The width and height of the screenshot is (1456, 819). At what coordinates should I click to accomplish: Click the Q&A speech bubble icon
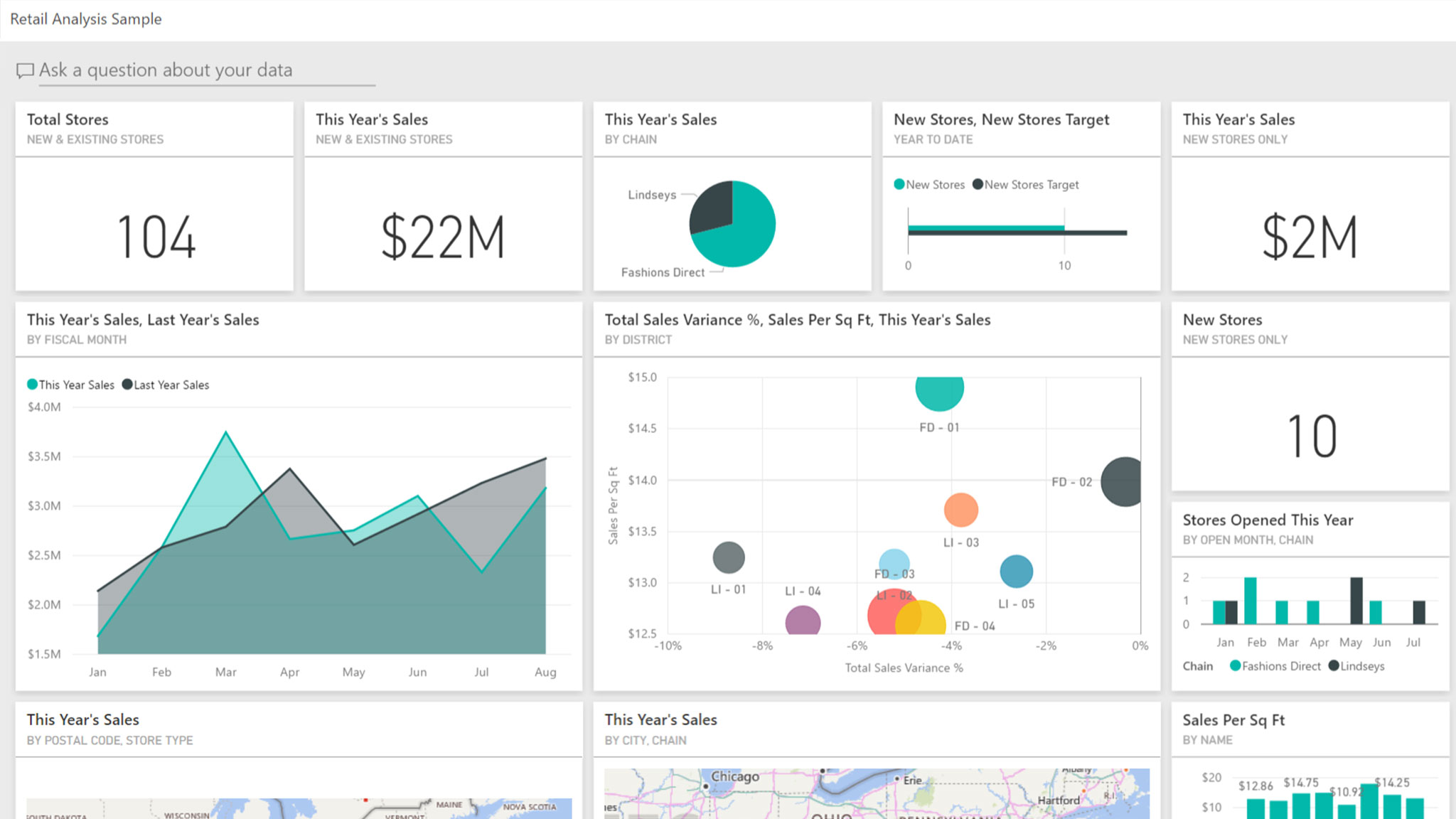click(25, 70)
